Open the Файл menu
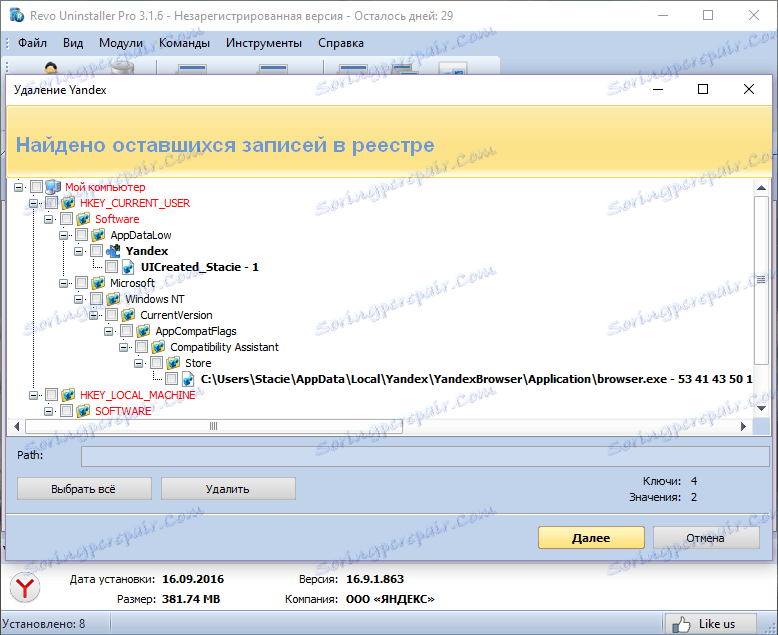This screenshot has width=778, height=635. [32, 43]
